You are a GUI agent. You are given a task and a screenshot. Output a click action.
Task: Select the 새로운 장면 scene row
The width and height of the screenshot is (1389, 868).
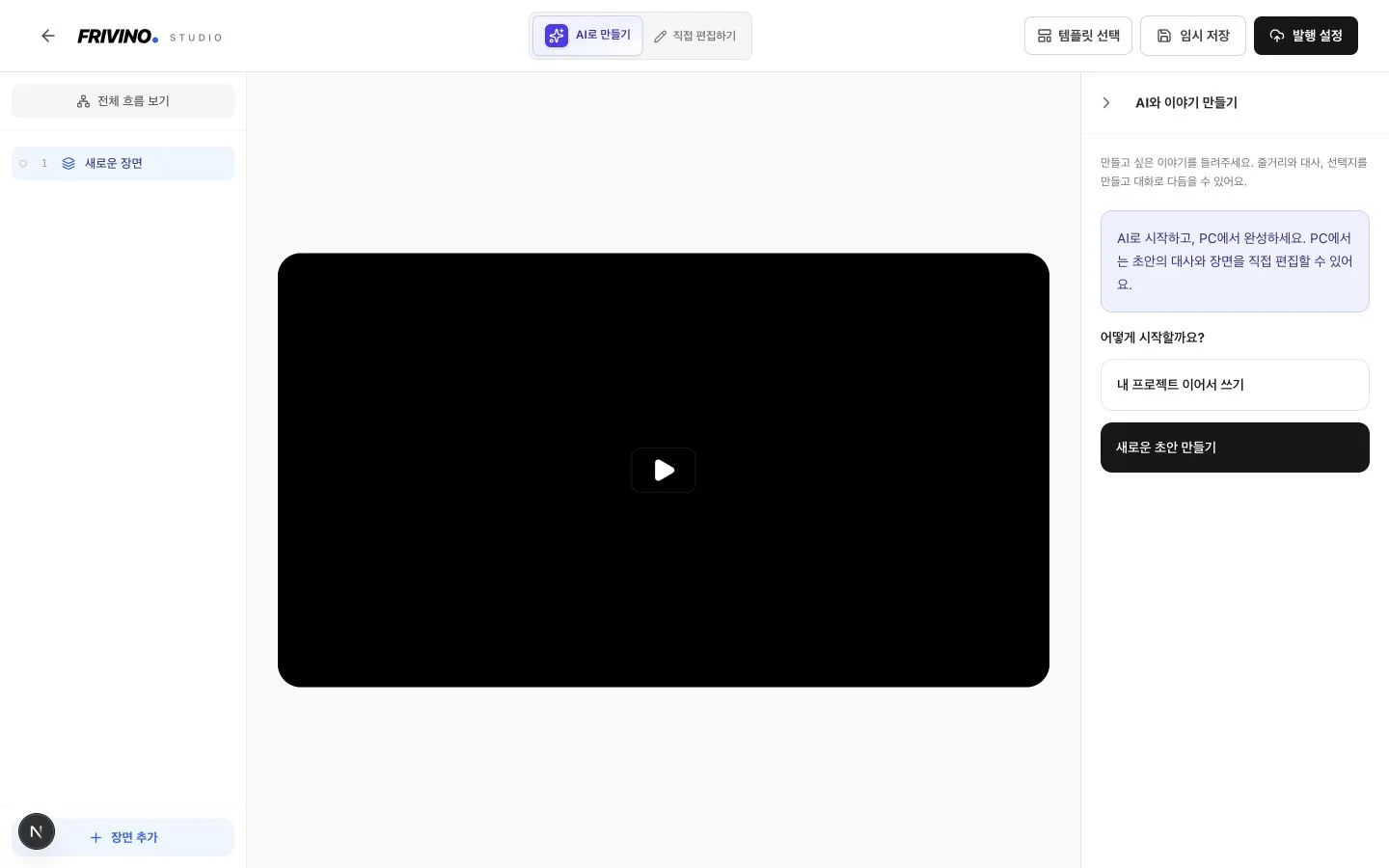coord(123,163)
